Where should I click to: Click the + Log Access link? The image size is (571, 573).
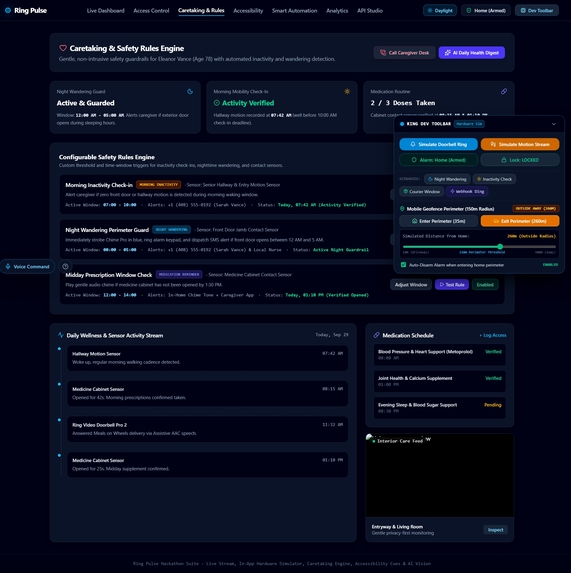tap(493, 335)
